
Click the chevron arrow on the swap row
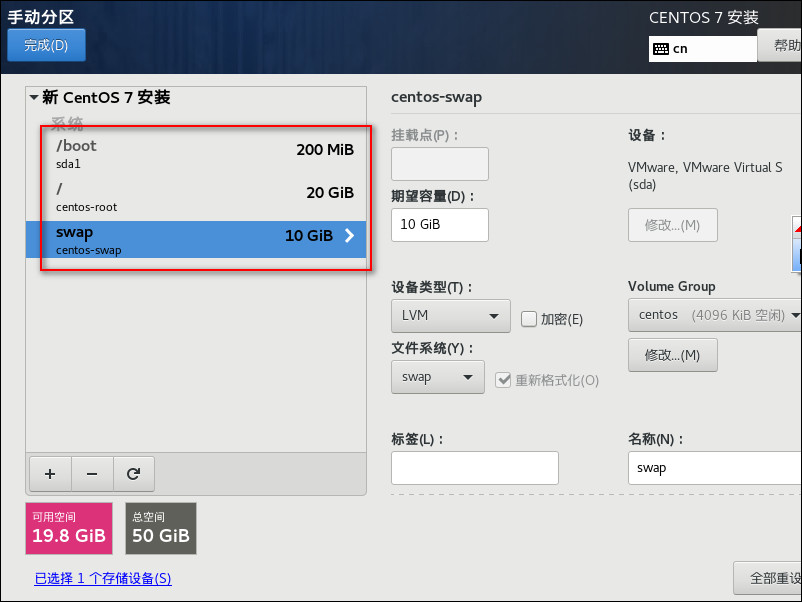349,235
